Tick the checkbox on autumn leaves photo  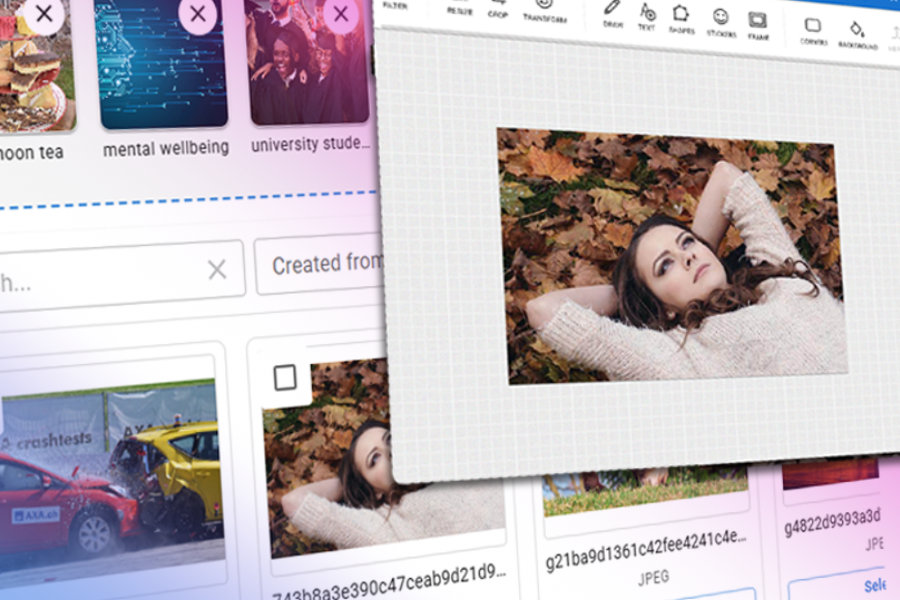(285, 377)
